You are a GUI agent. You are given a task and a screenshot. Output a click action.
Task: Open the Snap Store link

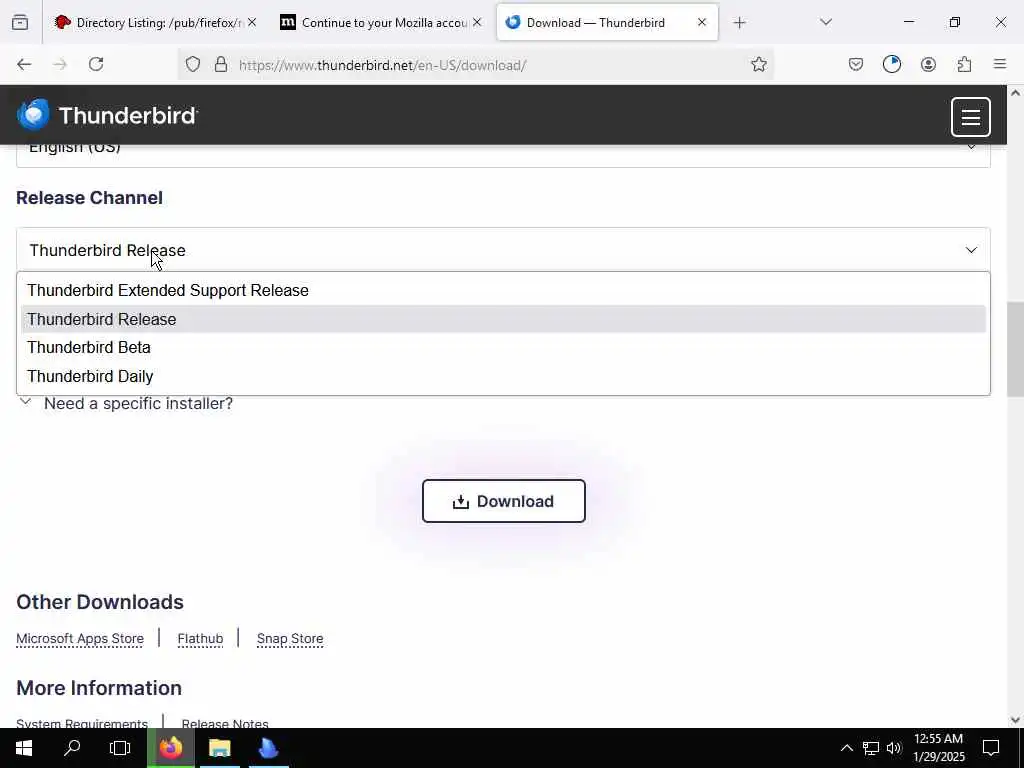pos(290,639)
